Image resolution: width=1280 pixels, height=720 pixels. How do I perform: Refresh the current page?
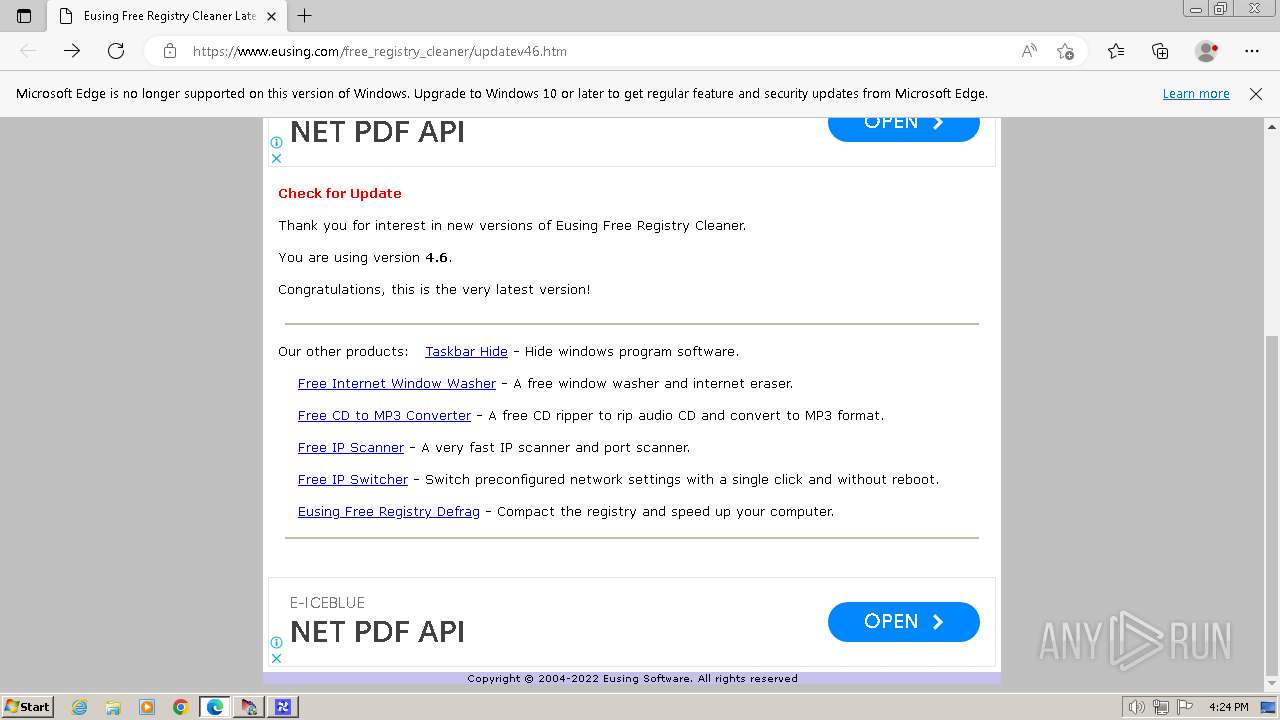pos(116,51)
